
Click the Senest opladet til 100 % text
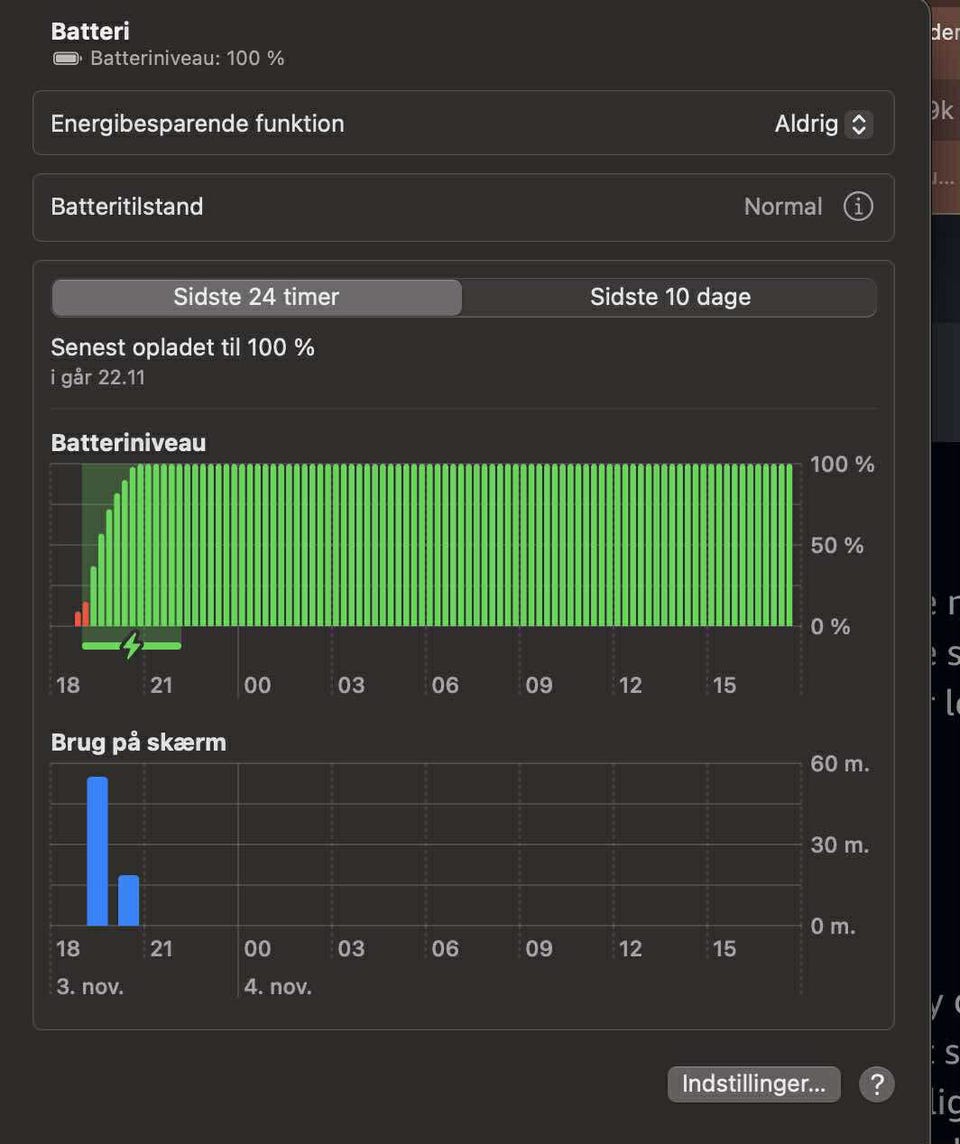point(183,347)
